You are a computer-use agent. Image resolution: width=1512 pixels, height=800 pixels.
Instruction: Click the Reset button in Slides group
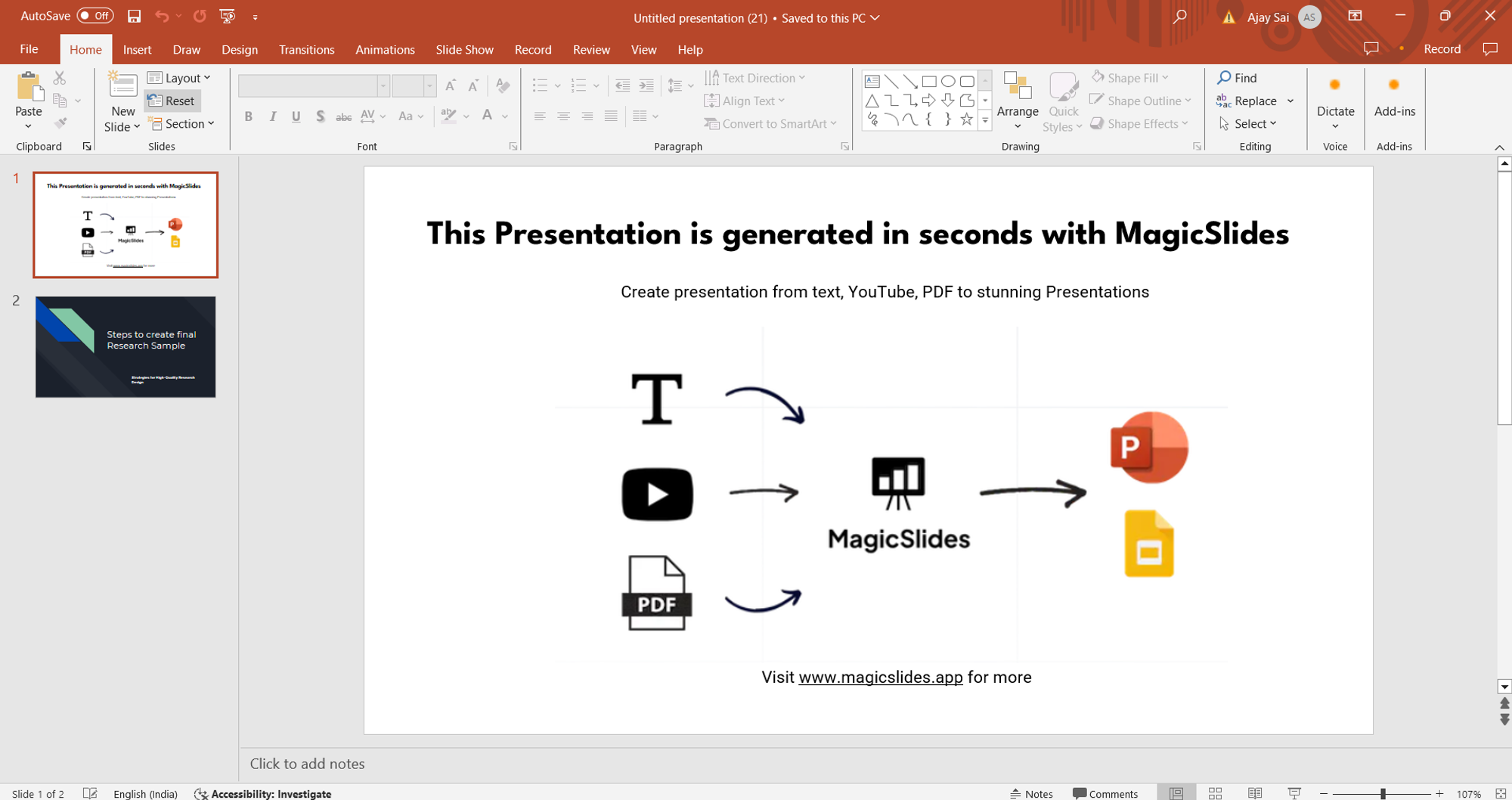coord(172,101)
